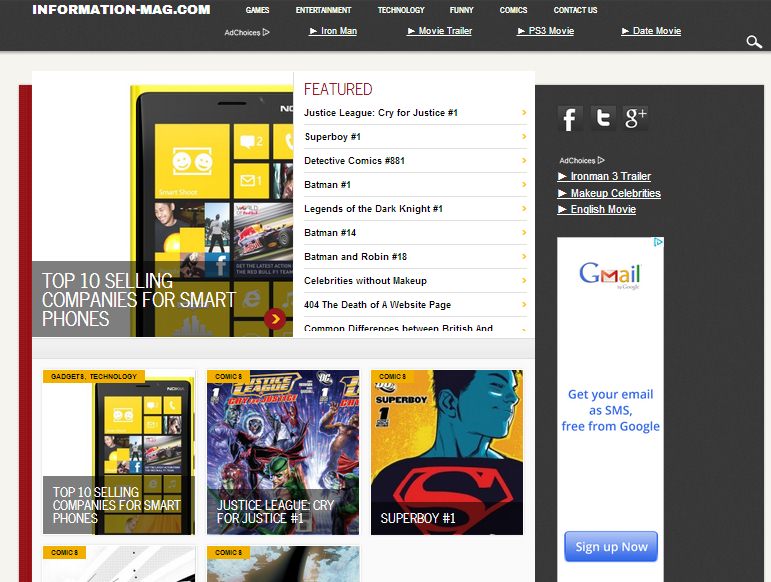This screenshot has height=582, width=771.
Task: Open featured Detective Comics #881
Action: tap(354, 161)
